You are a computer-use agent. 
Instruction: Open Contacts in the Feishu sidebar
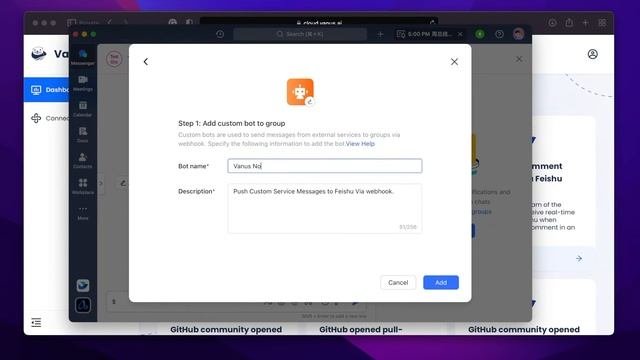pyautogui.click(x=83, y=161)
